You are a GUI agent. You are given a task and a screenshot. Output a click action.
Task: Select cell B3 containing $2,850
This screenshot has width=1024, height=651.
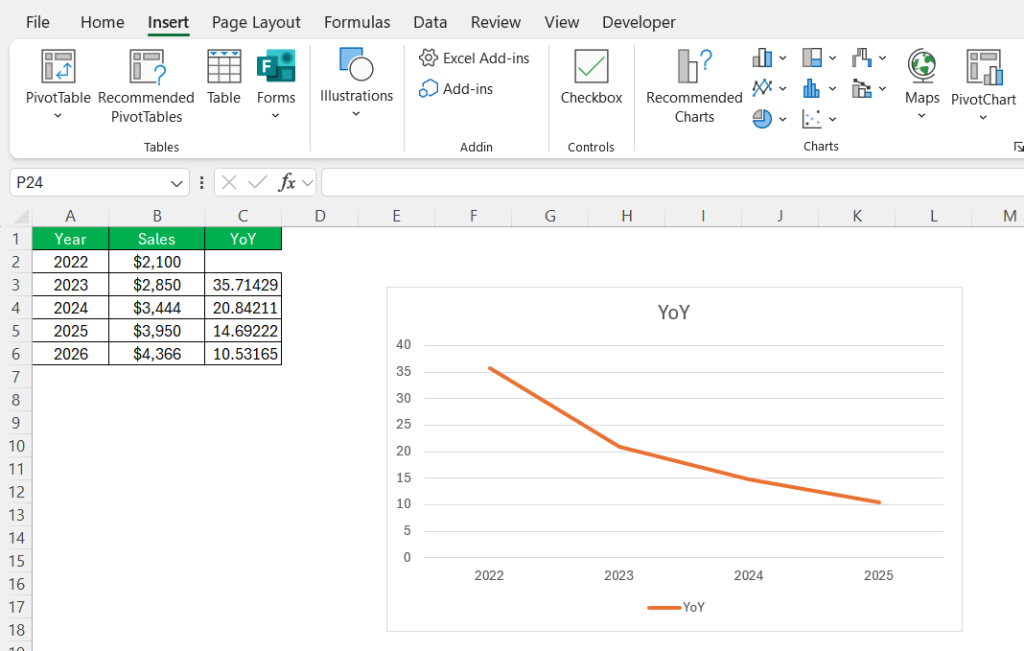tap(157, 285)
